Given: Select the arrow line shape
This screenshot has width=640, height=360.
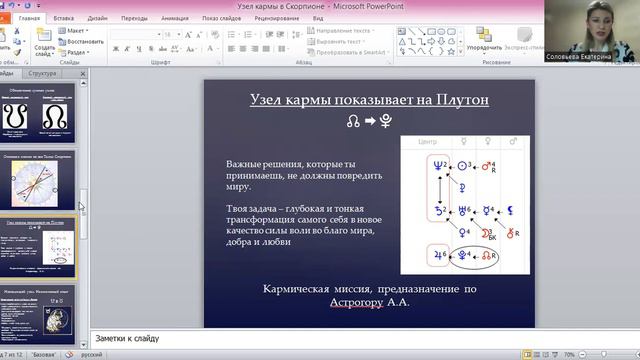Looking at the screenshot, I should [x=422, y=31].
